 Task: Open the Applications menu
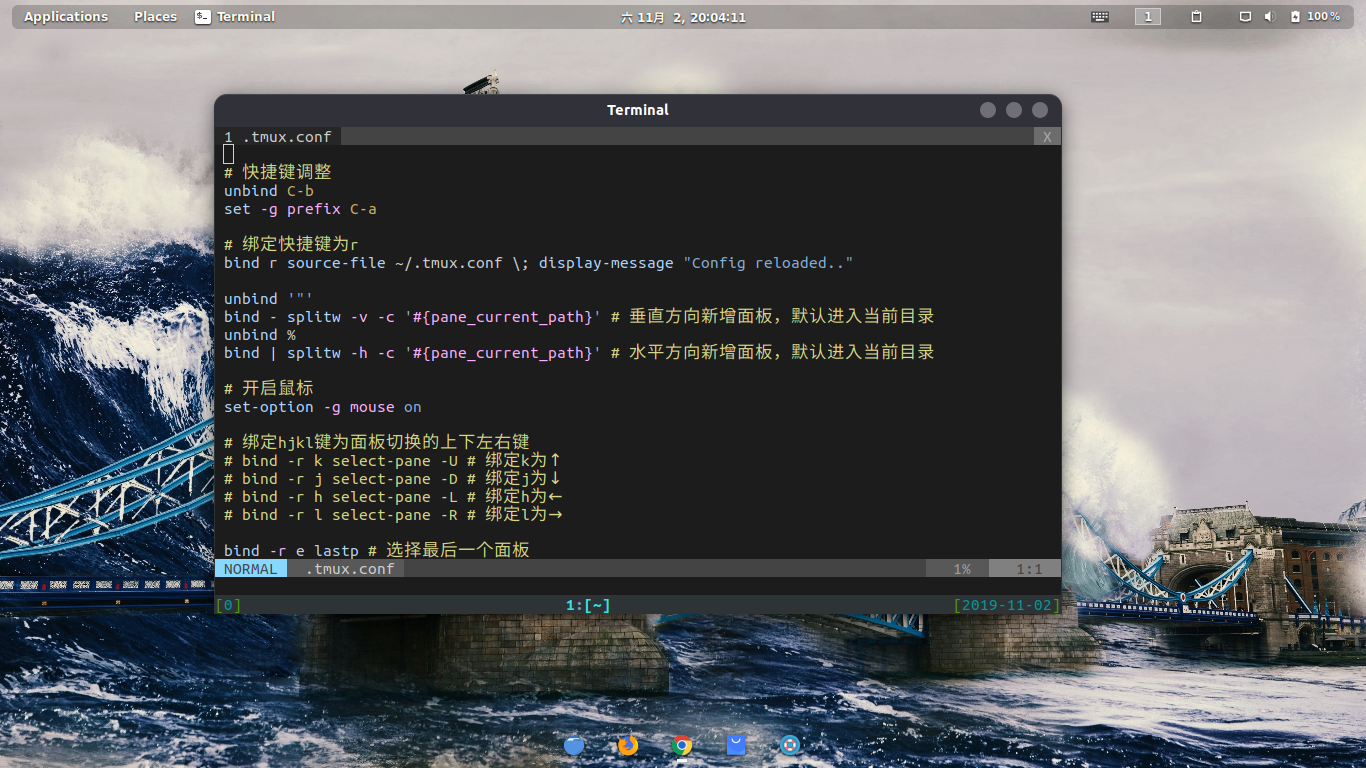pos(66,16)
